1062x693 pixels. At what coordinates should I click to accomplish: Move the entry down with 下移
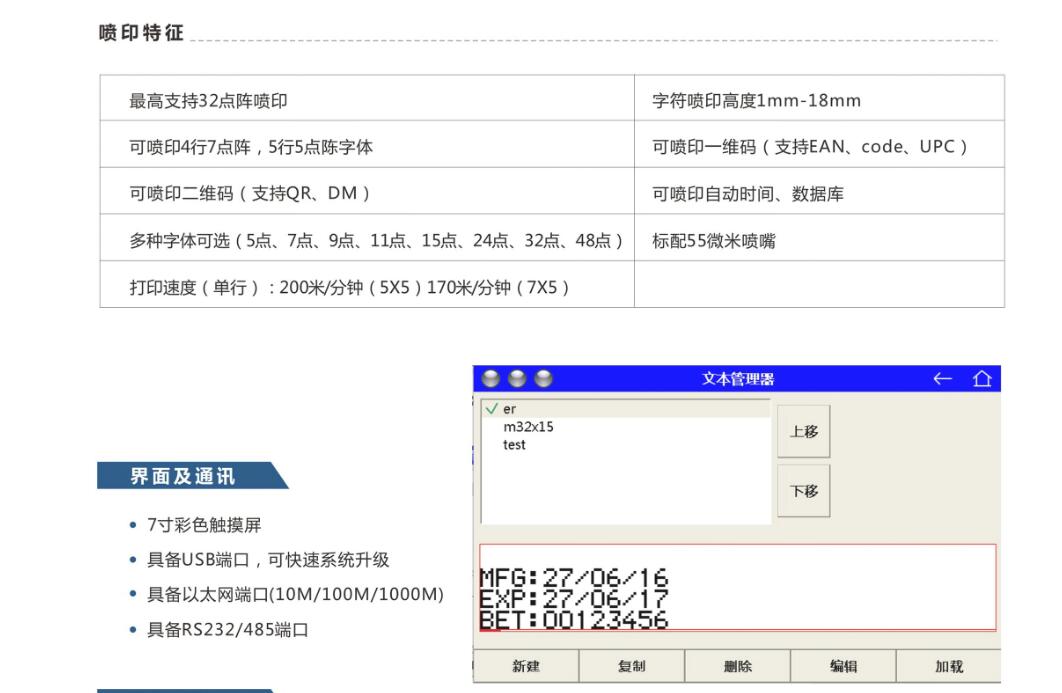803,491
